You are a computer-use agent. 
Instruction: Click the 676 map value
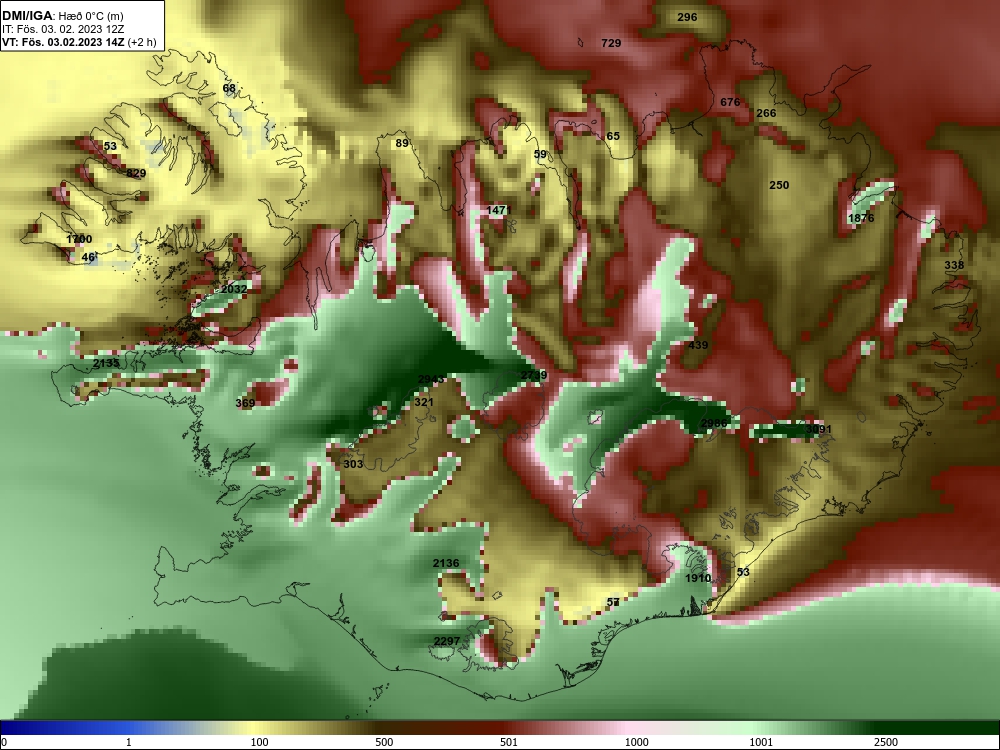coord(730,102)
